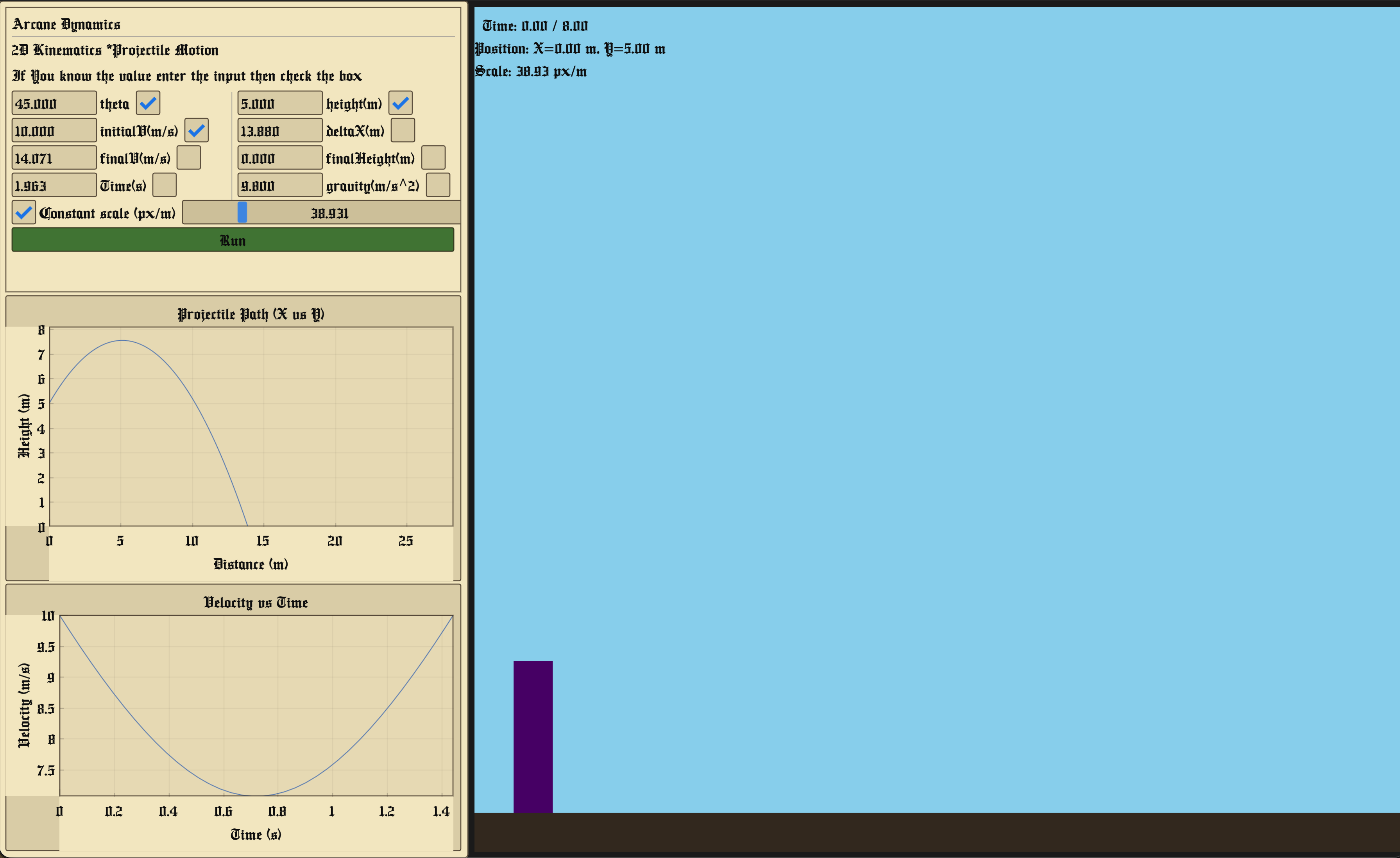Click the Projectile Path plot area
The height and width of the screenshot is (858, 1400).
click(251, 426)
